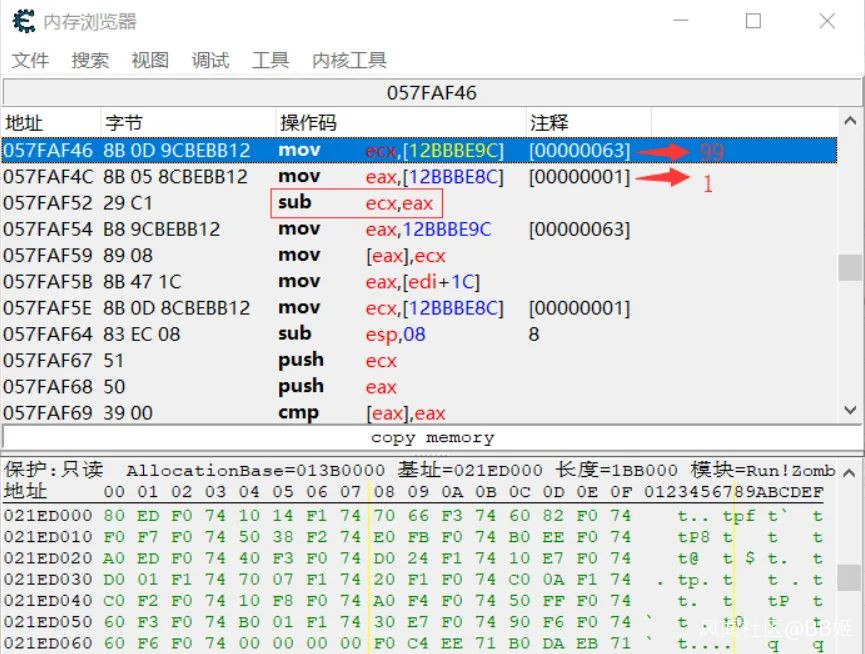Select the sub esp,08 row
This screenshot has width=865, height=654.
coord(419,334)
